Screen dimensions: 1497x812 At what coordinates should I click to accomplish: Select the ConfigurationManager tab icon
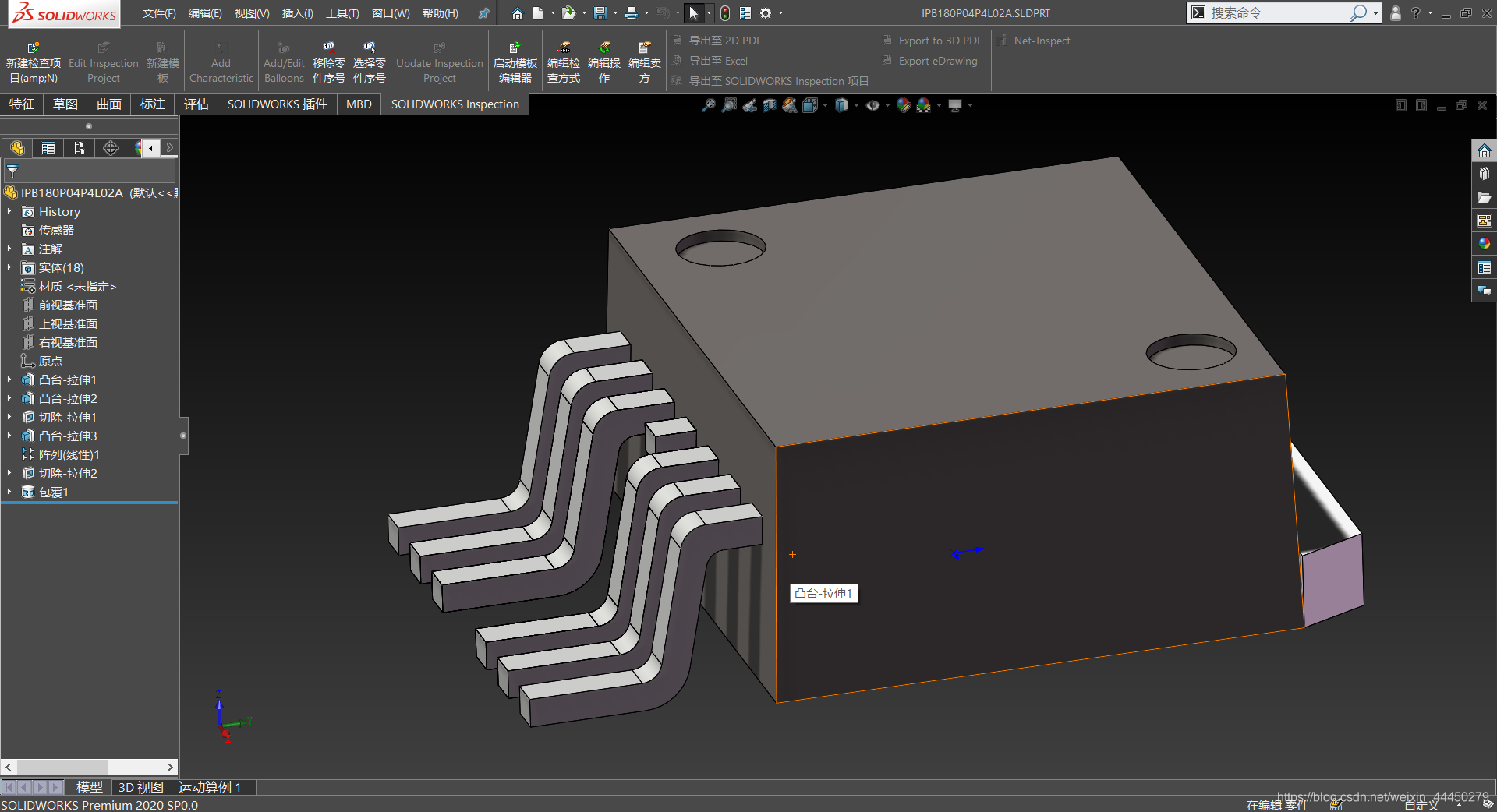[79, 148]
